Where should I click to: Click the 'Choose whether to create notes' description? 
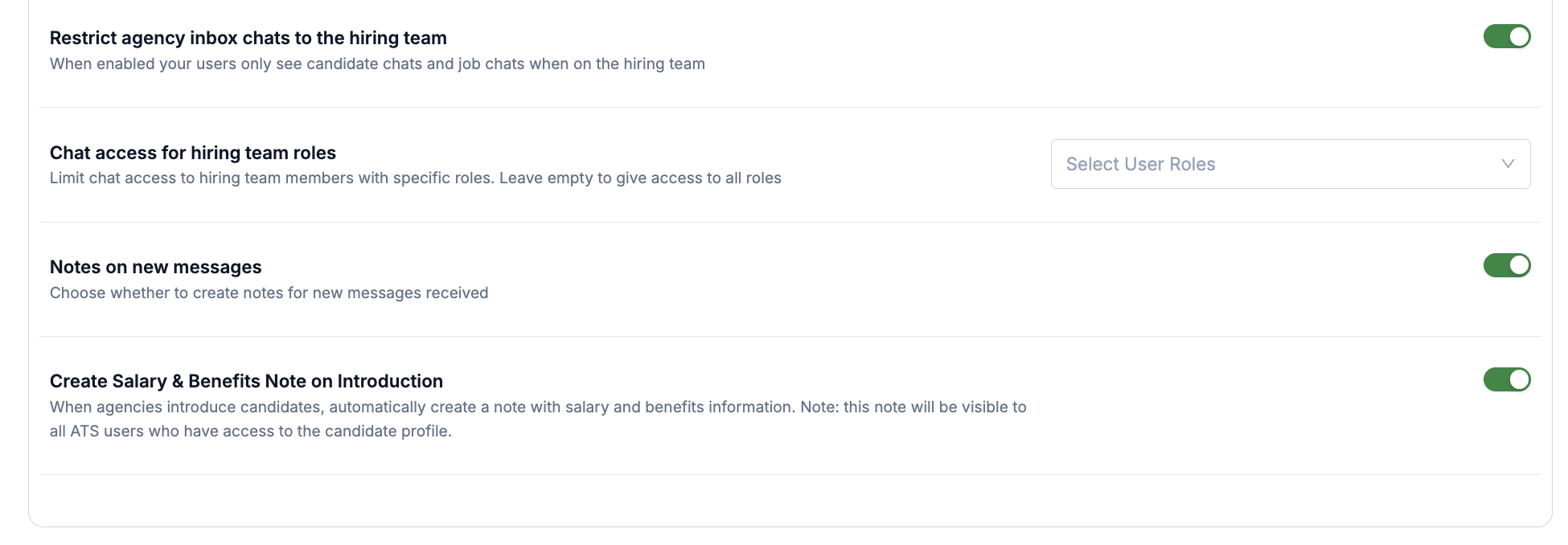tap(269, 293)
